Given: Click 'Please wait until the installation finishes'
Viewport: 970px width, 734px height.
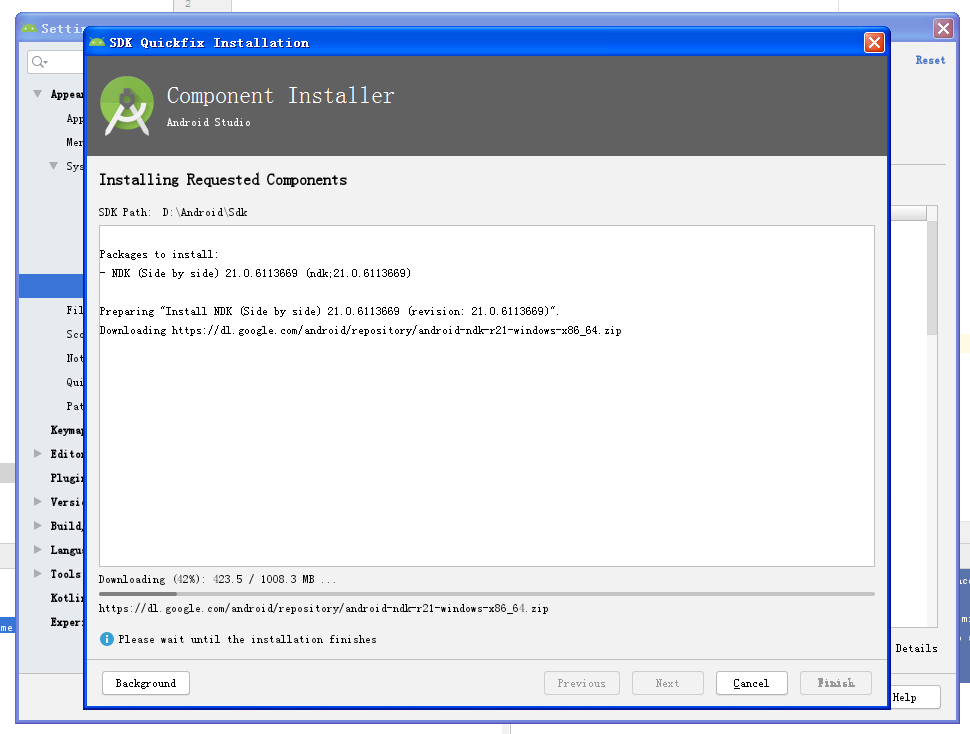Looking at the screenshot, I should (x=247, y=639).
